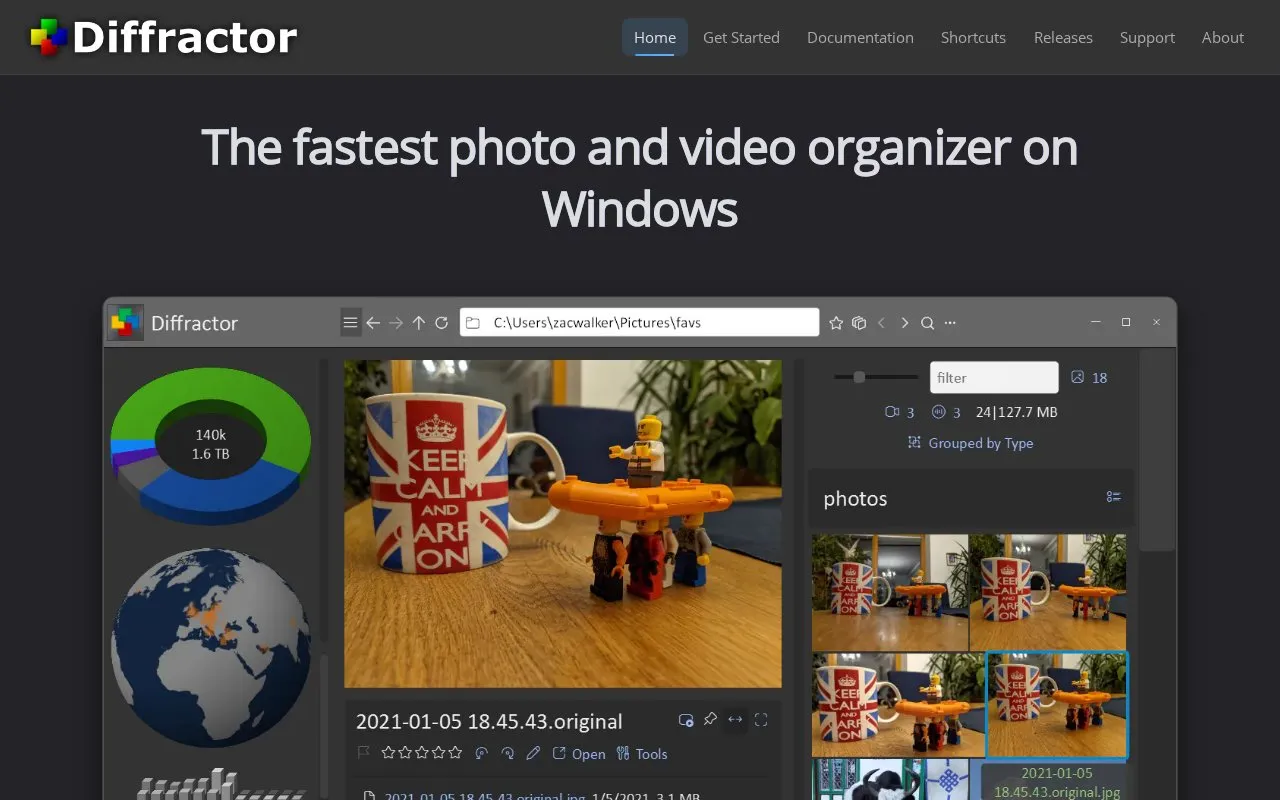
Task: Open the Support page
Action: (1147, 37)
